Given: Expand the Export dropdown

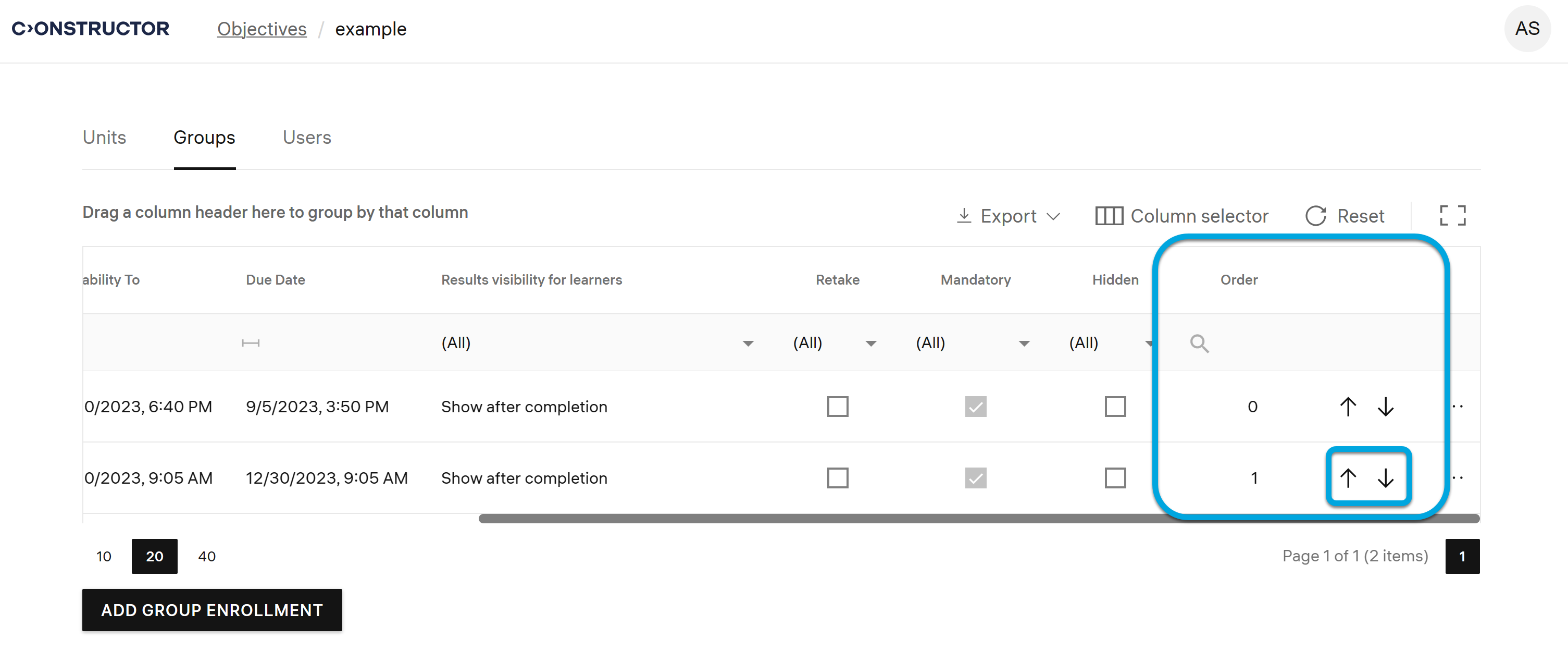Looking at the screenshot, I should [x=1009, y=215].
